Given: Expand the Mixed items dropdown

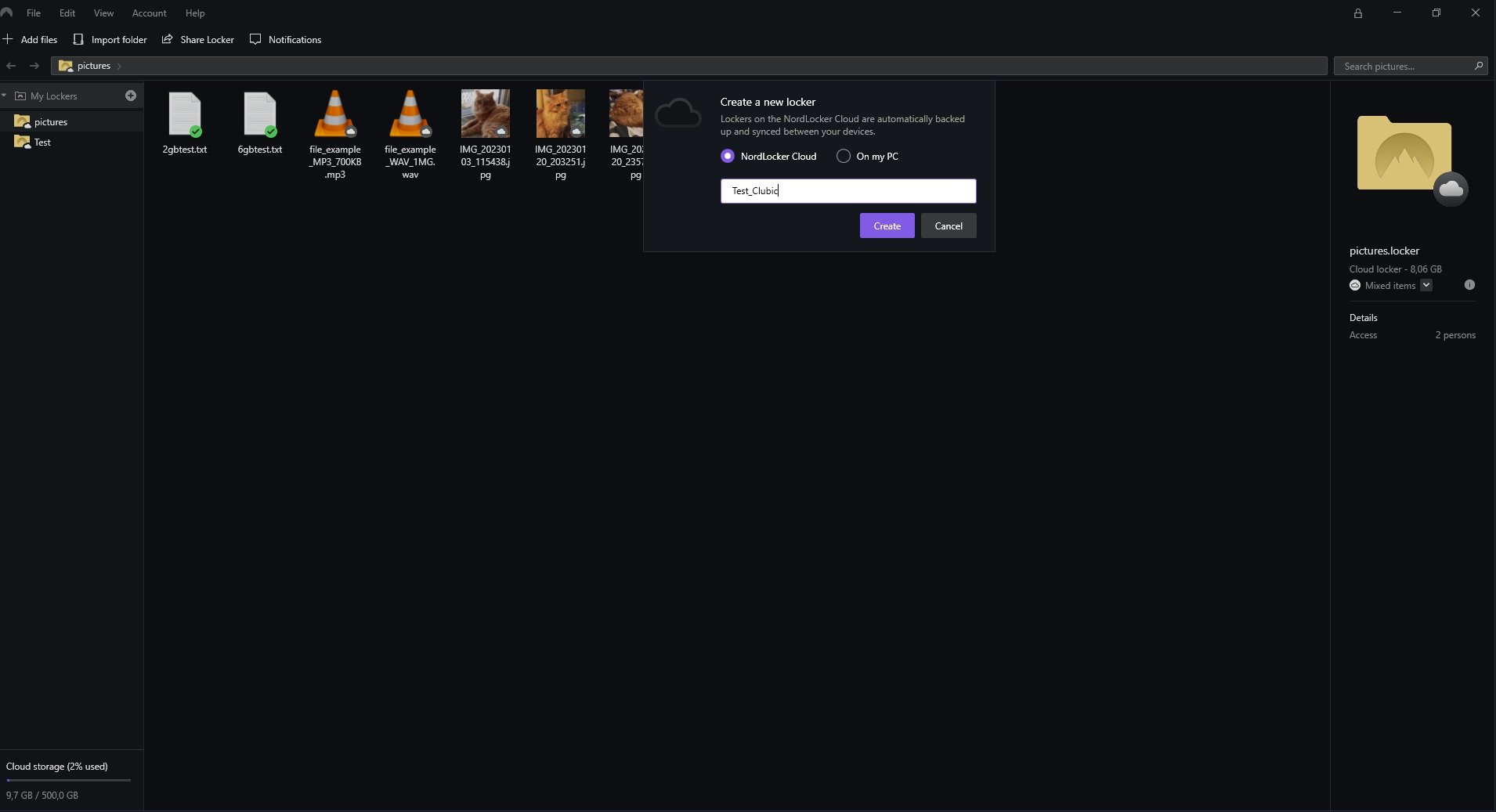Looking at the screenshot, I should [1426, 285].
